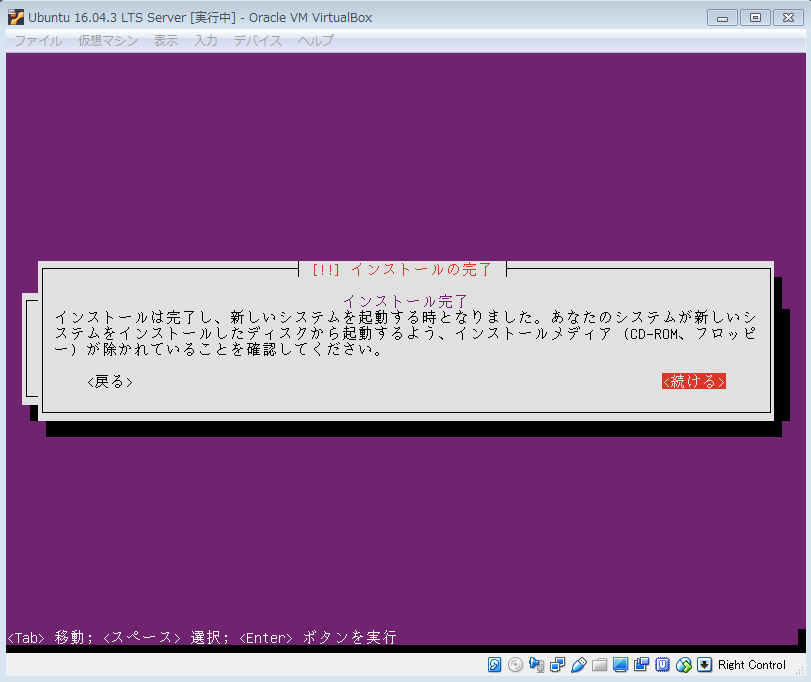Click the keyboard capture arrow icon
The height and width of the screenshot is (682, 811).
click(x=704, y=665)
